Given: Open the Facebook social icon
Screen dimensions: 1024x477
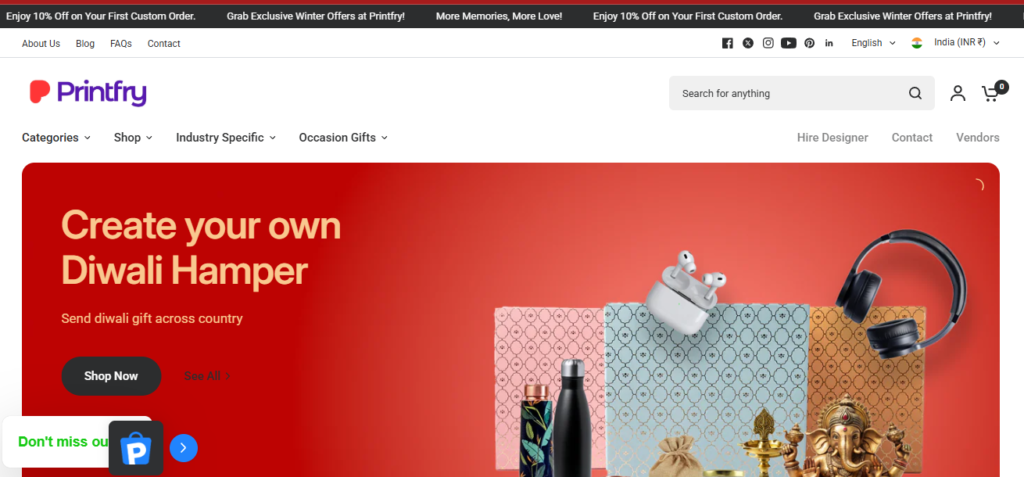Looking at the screenshot, I should click(728, 43).
